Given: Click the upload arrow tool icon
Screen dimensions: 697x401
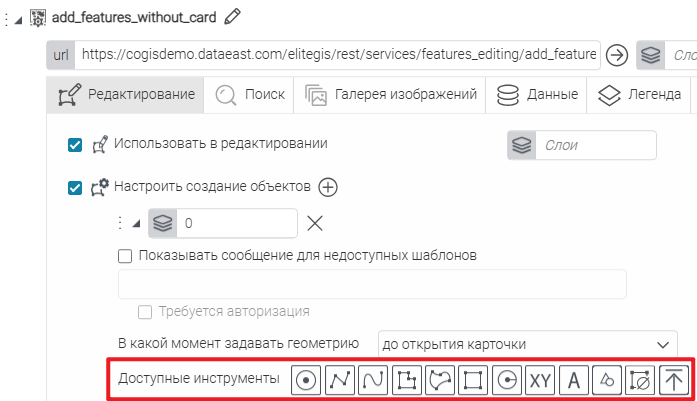Looking at the screenshot, I should click(674, 380).
